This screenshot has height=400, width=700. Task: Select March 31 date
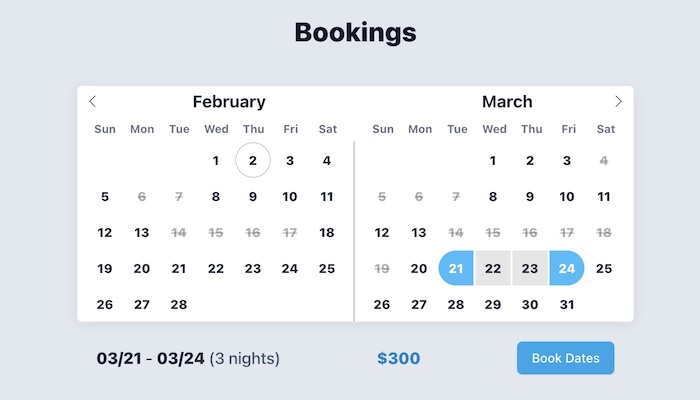567,304
